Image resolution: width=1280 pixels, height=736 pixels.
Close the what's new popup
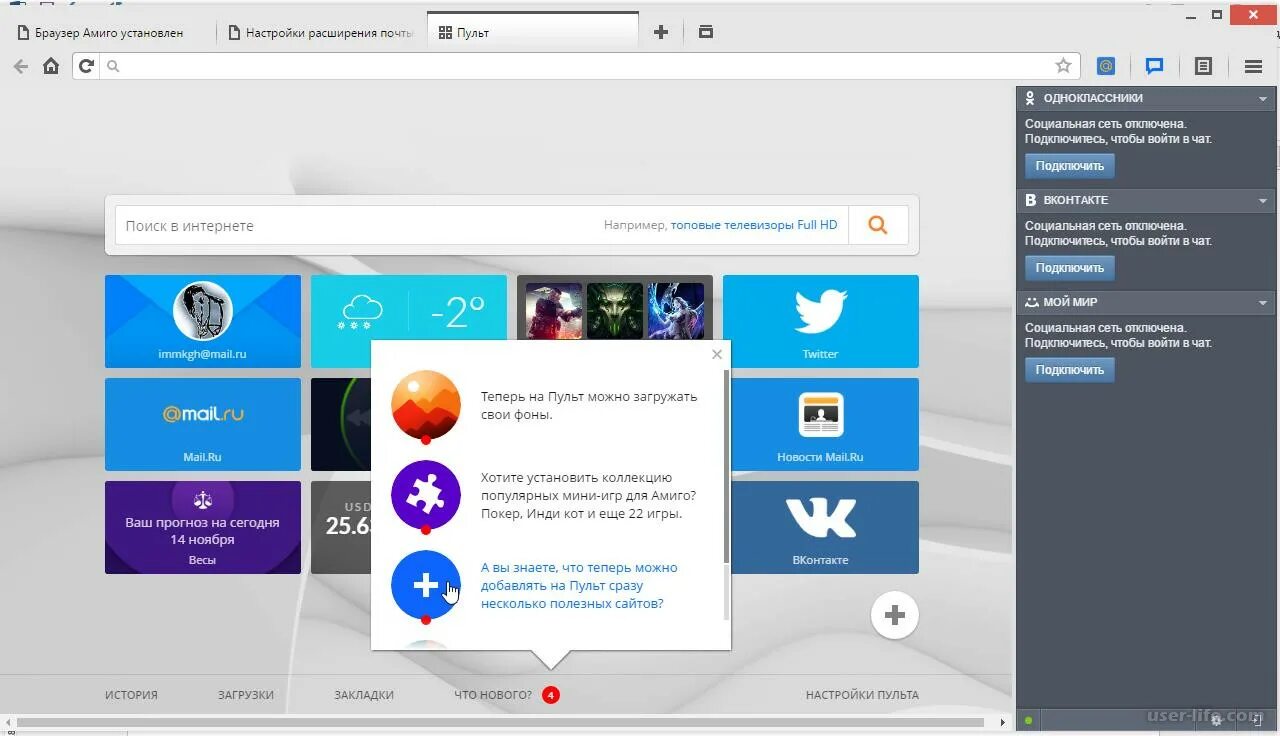pyautogui.click(x=716, y=354)
